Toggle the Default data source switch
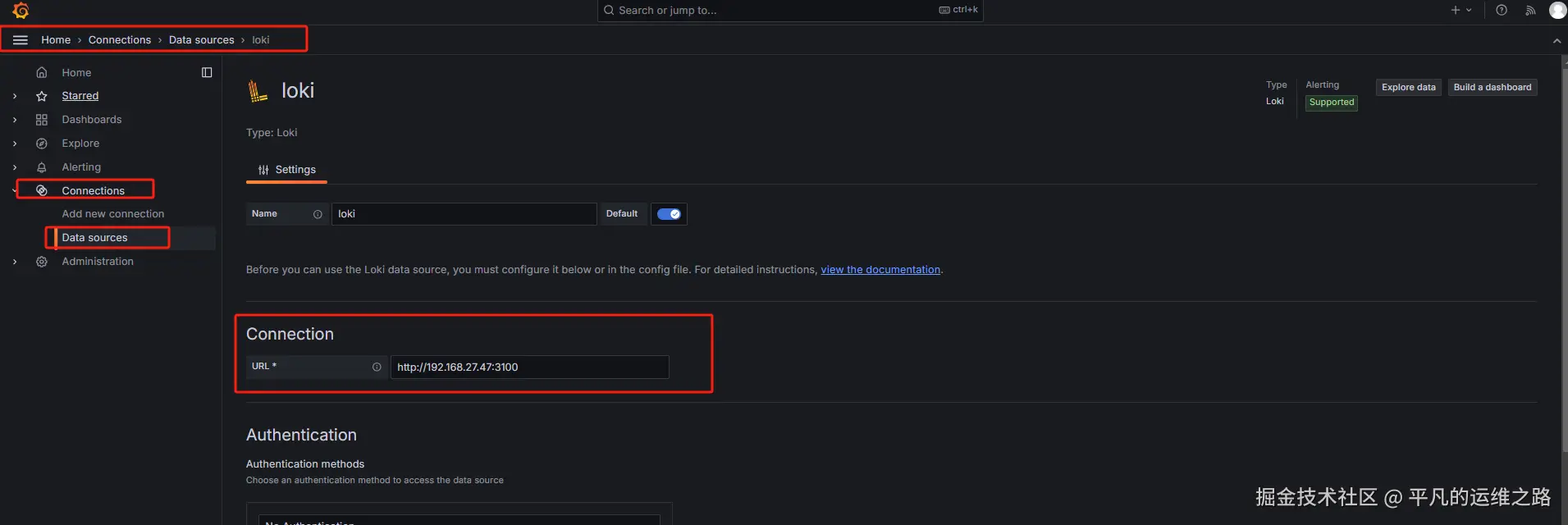 [669, 214]
